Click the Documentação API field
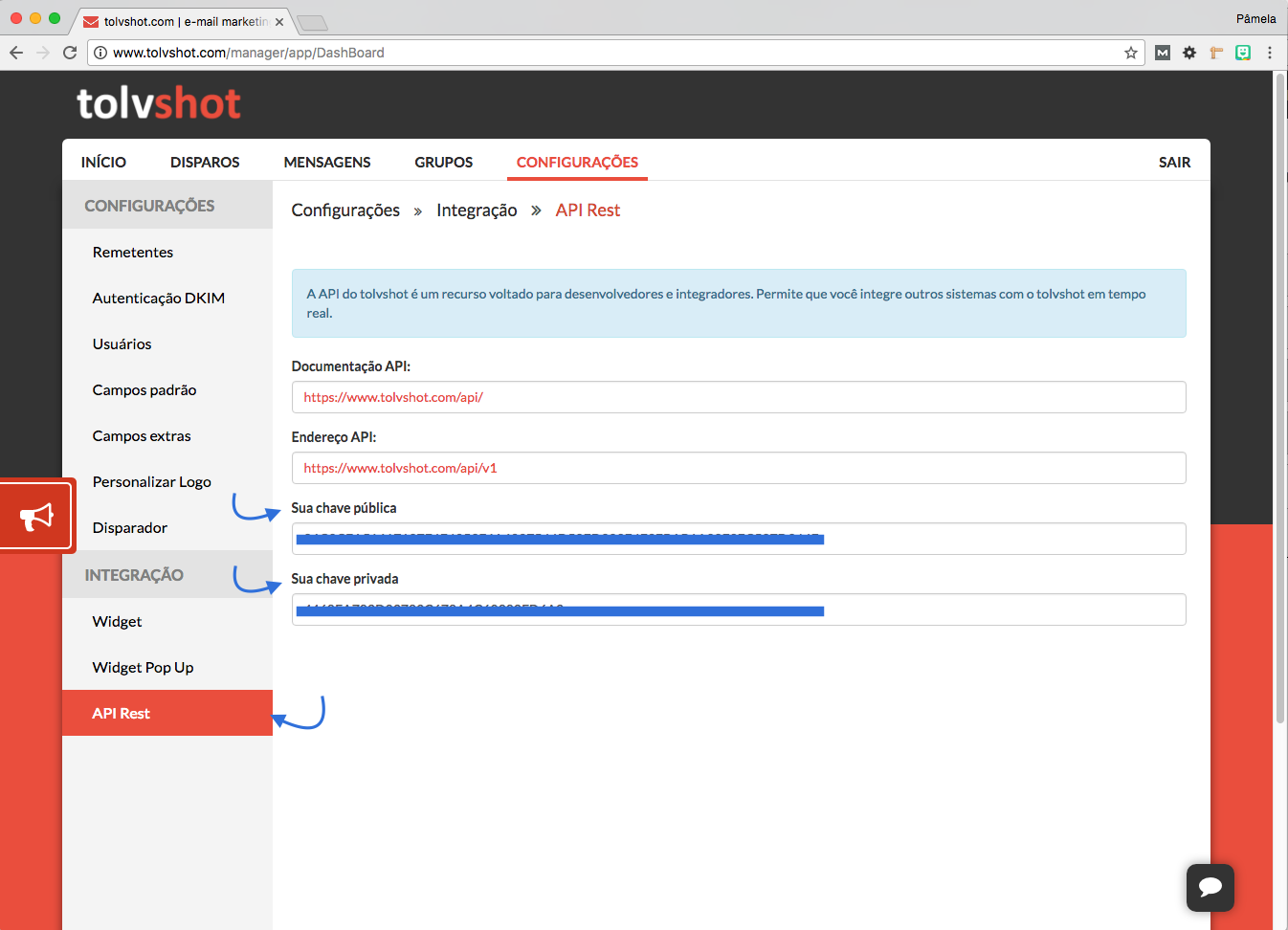Viewport: 1288px width, 930px height. (x=739, y=397)
